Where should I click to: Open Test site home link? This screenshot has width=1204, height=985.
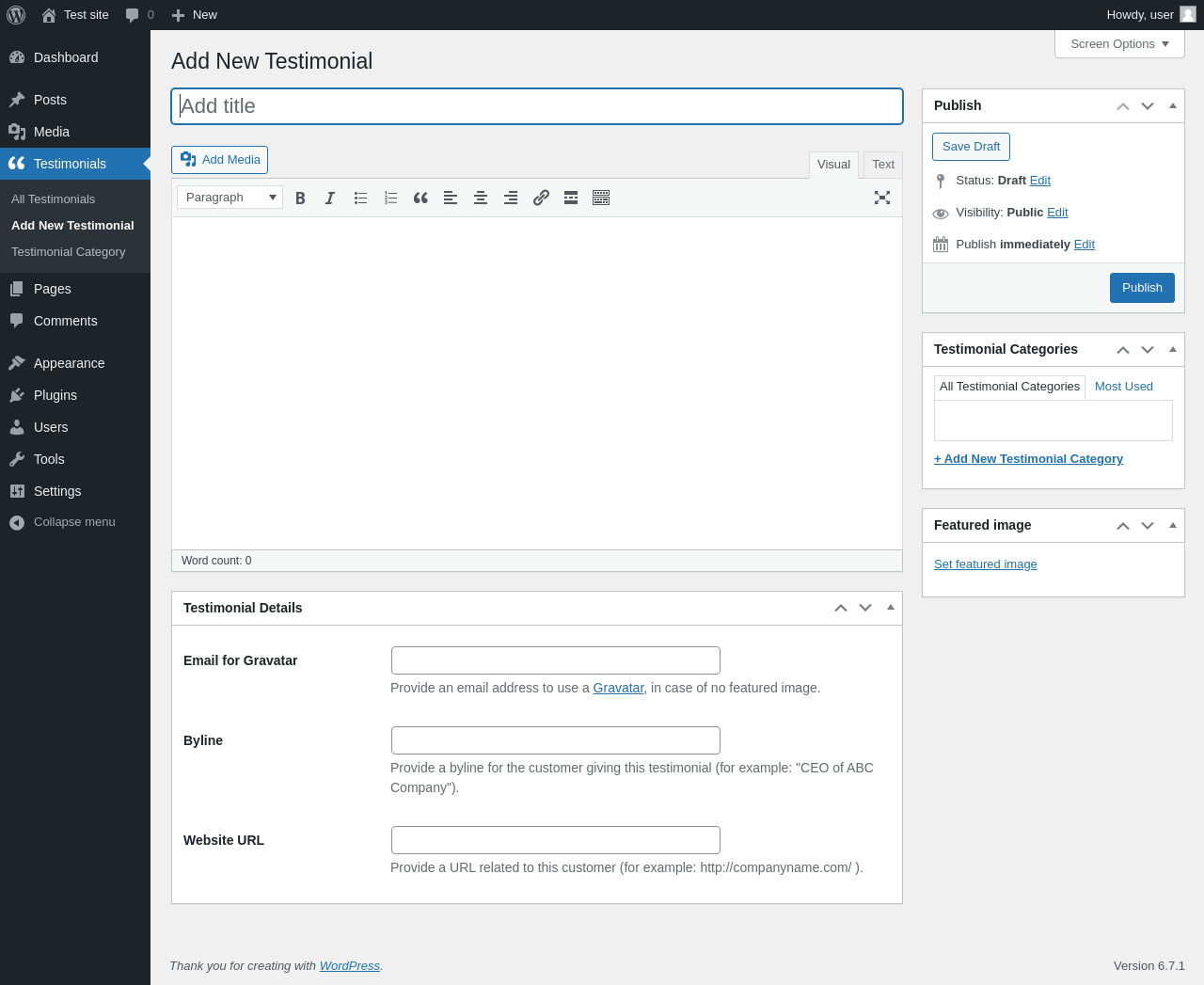(x=75, y=15)
